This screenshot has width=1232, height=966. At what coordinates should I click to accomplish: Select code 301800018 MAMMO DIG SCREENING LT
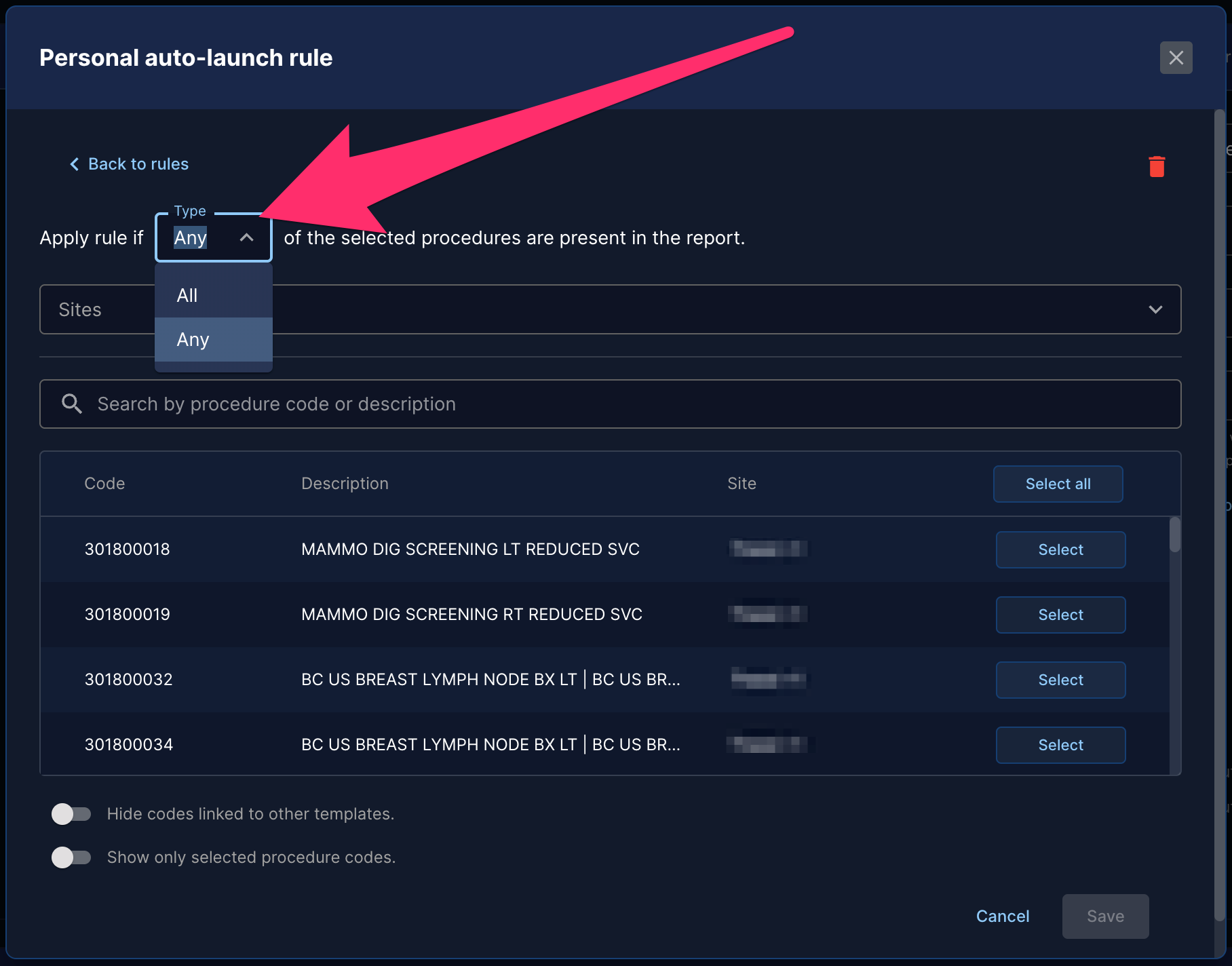[x=1060, y=549]
